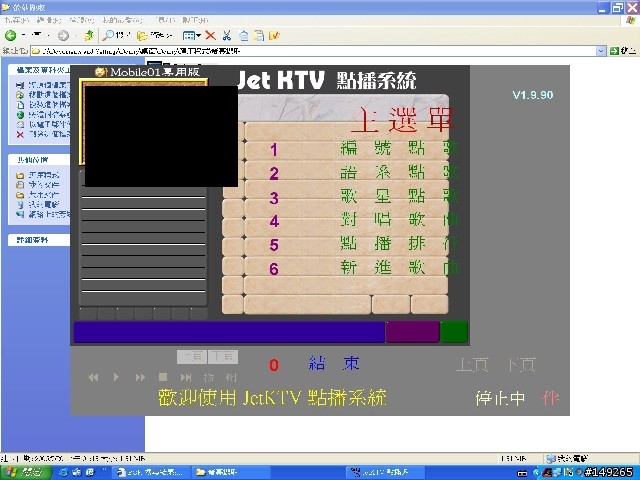Click the KTV fast-forward icon
Screen dimensions: 640x480
click(x=140, y=378)
